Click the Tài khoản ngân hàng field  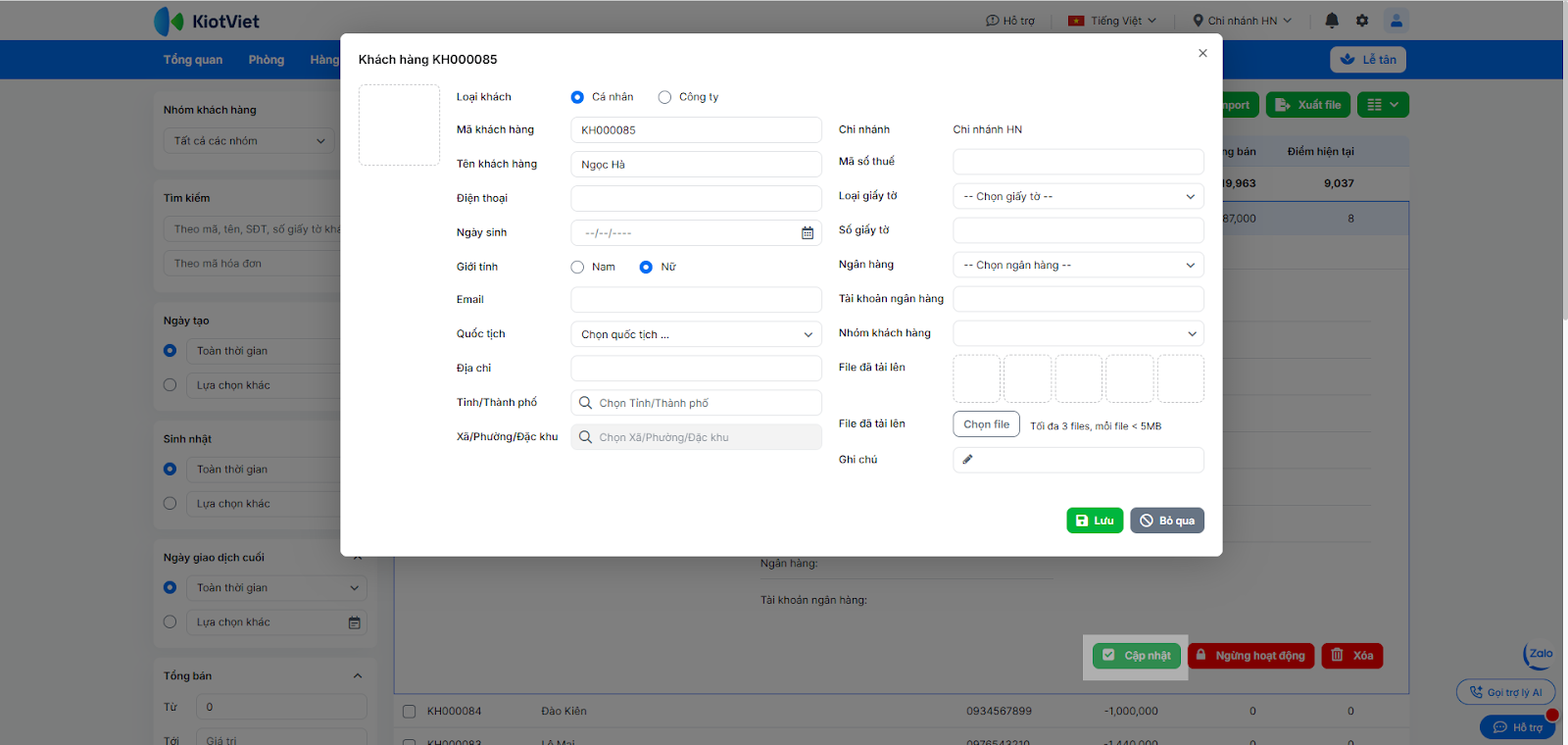[1078, 300]
